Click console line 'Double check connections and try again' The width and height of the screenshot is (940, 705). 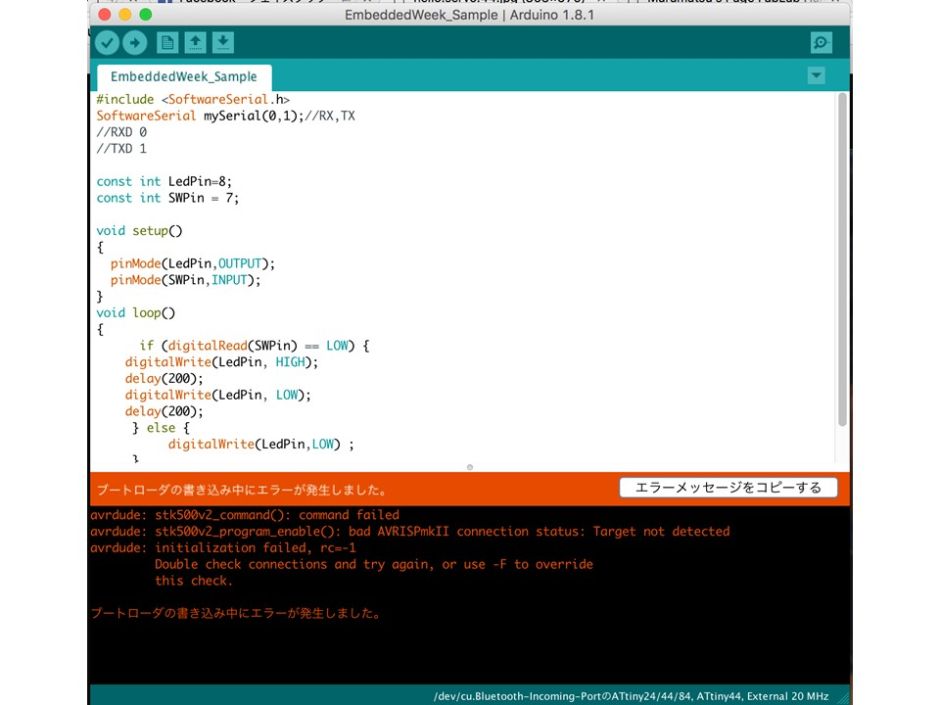pyautogui.click(x=373, y=564)
